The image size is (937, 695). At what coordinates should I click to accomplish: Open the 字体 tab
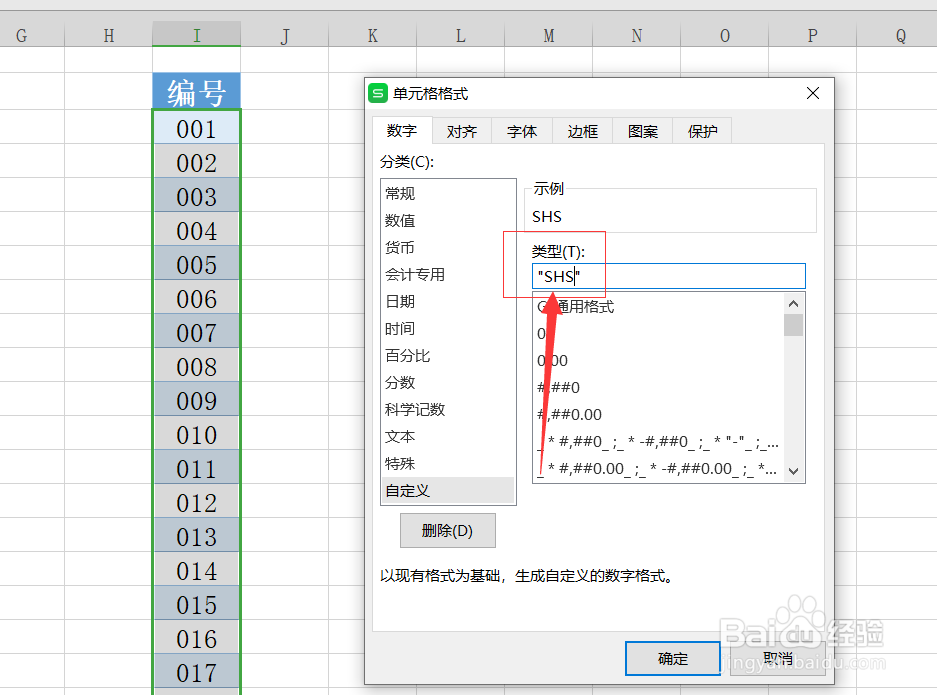pyautogui.click(x=521, y=130)
